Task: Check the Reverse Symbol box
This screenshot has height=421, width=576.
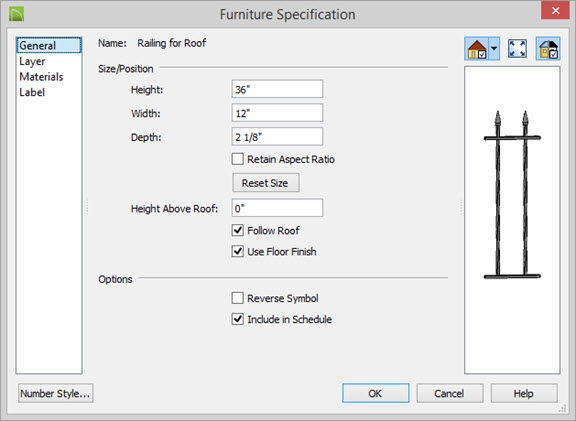Action: [x=238, y=298]
